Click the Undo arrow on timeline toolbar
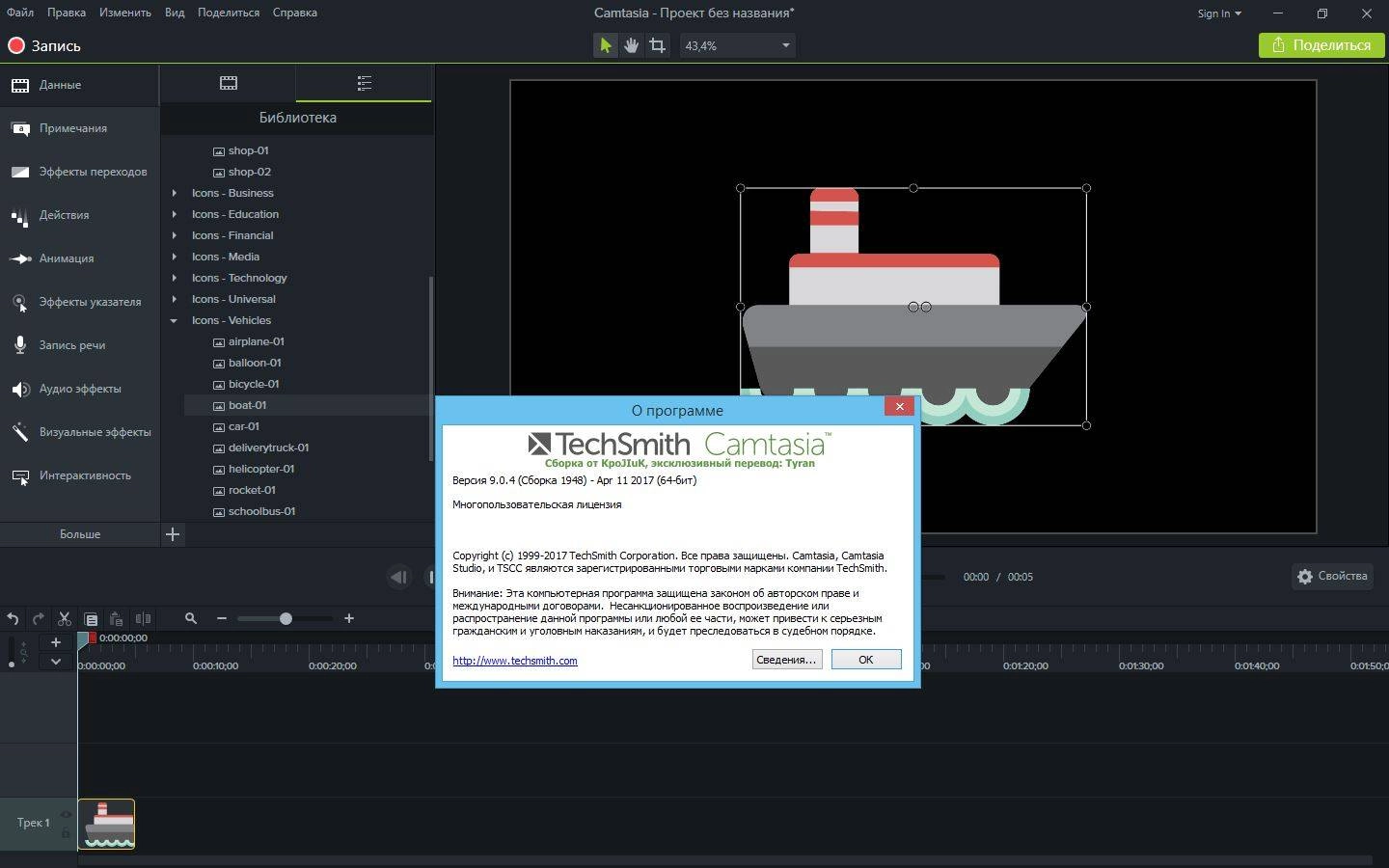 click(x=13, y=619)
